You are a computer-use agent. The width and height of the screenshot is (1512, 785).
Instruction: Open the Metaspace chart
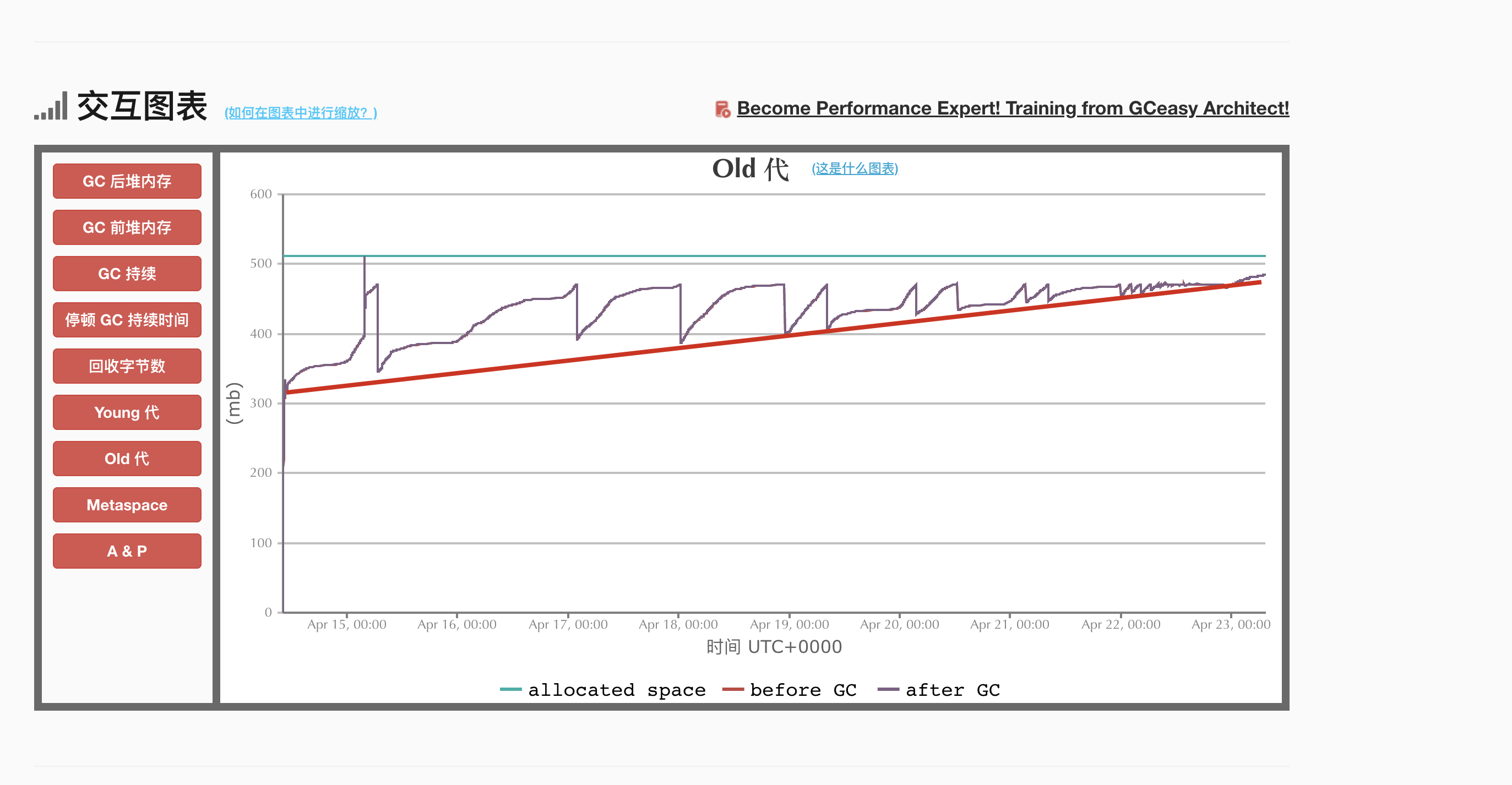tap(127, 505)
